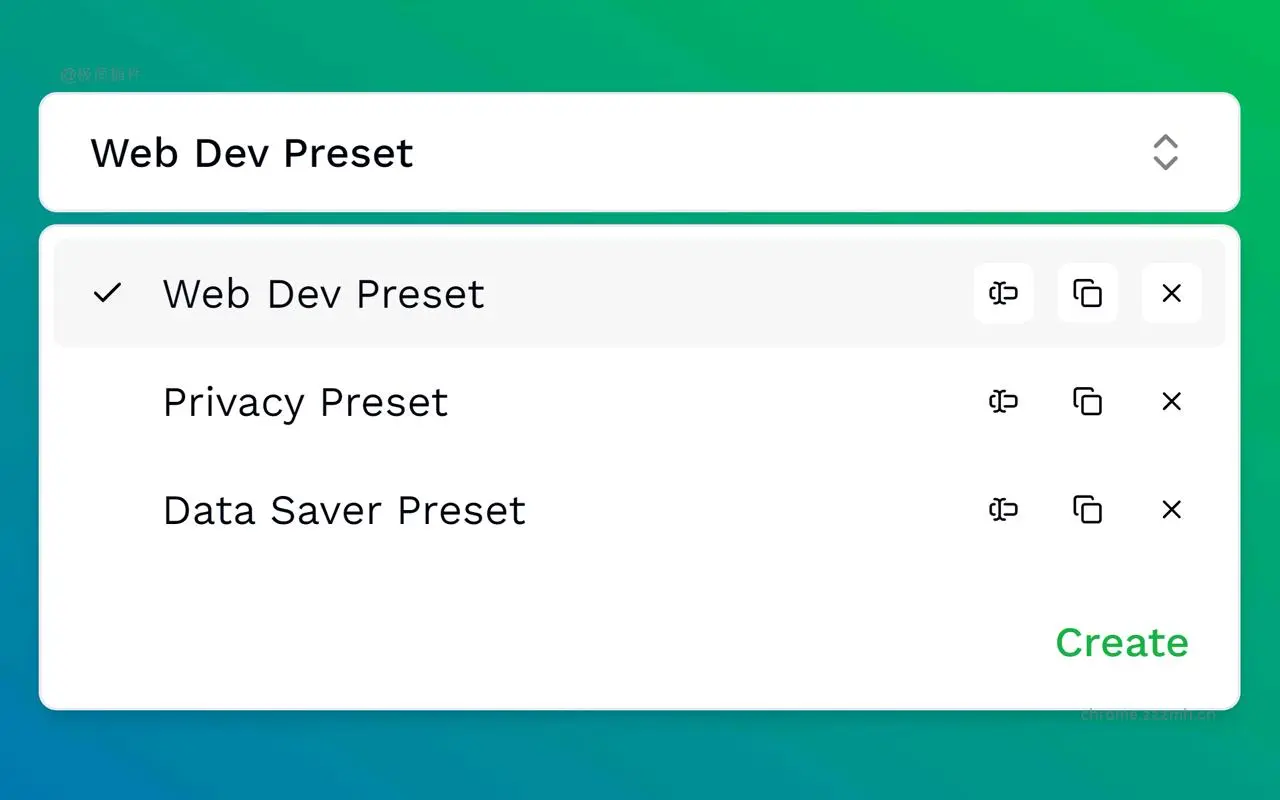Duplicate the Privacy Preset
The width and height of the screenshot is (1280, 800).
(x=1087, y=402)
